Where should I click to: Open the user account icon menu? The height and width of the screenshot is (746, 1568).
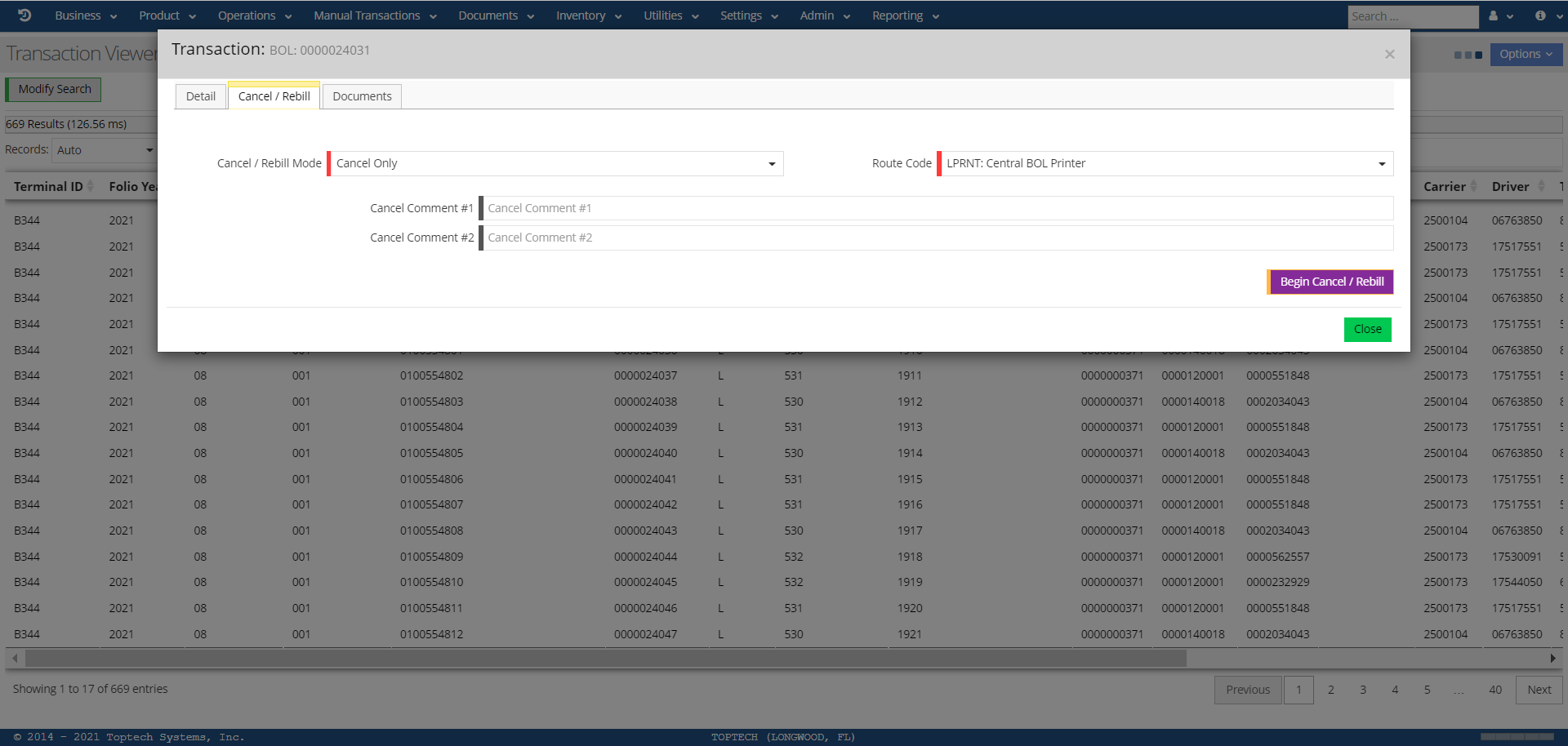[x=1499, y=16]
